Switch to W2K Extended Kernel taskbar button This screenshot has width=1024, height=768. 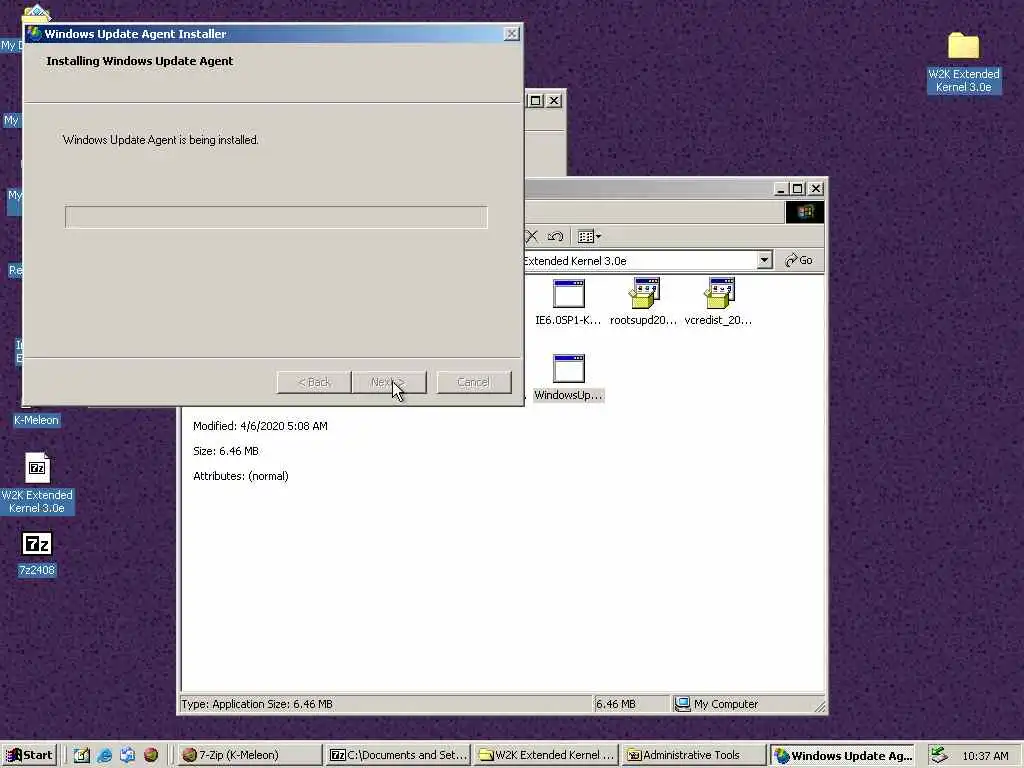click(546, 755)
